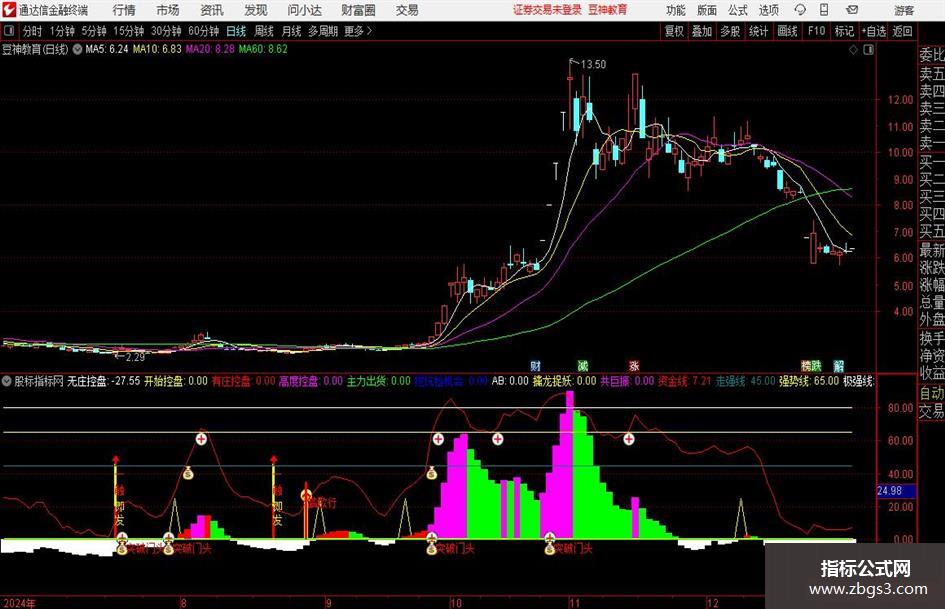
Task: Open the 问小达 menu
Action: click(304, 10)
